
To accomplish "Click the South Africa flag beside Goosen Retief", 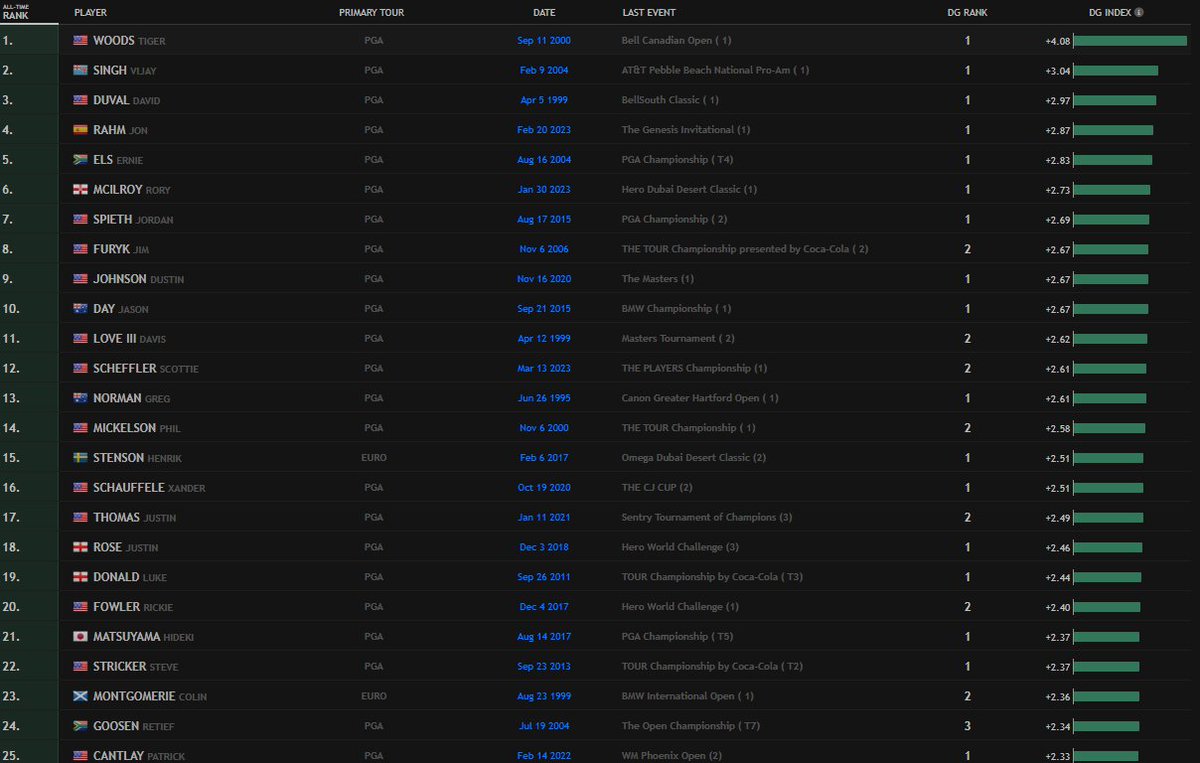I will [x=80, y=726].
